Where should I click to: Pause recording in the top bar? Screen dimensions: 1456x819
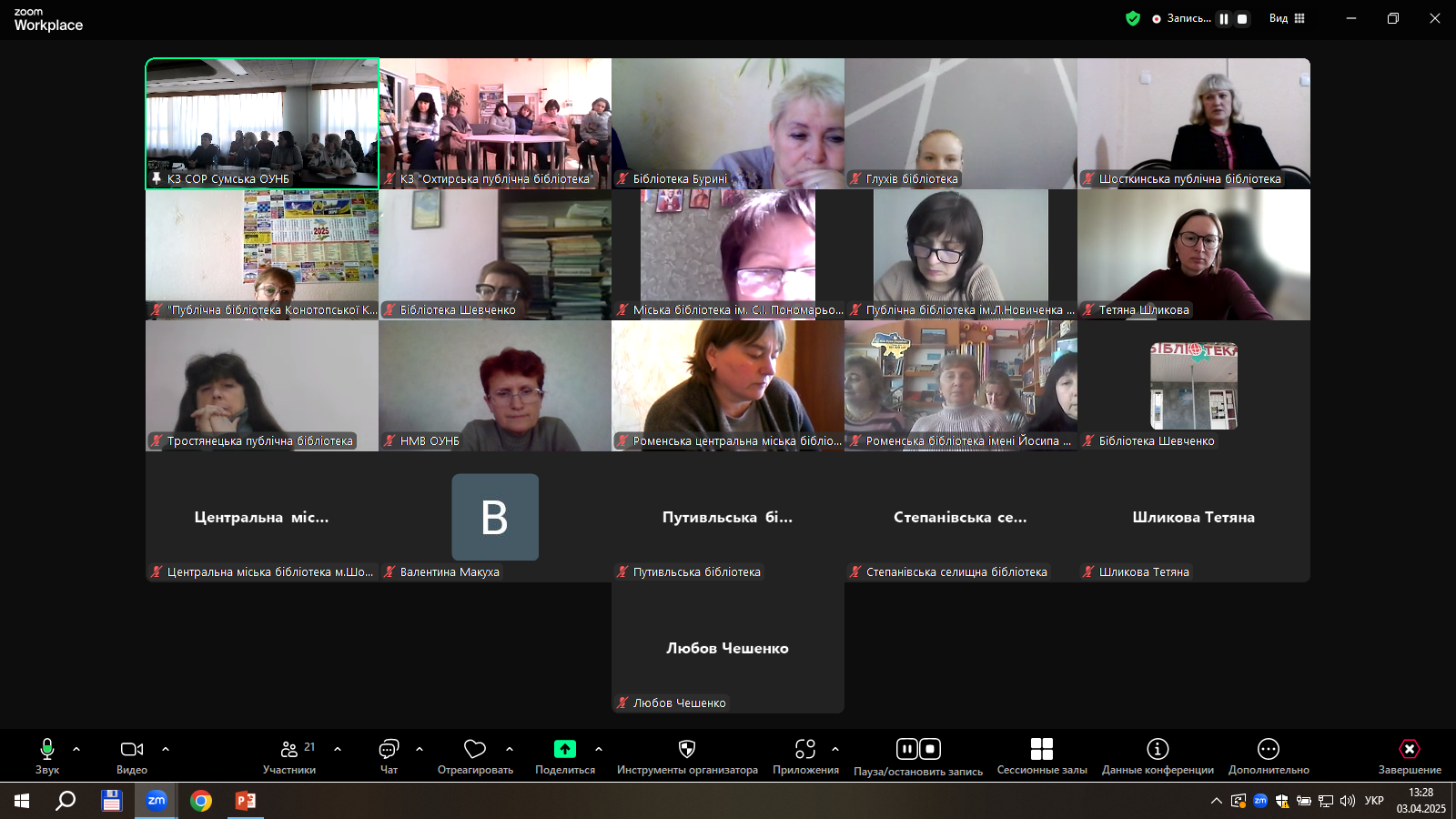pyautogui.click(x=1224, y=18)
